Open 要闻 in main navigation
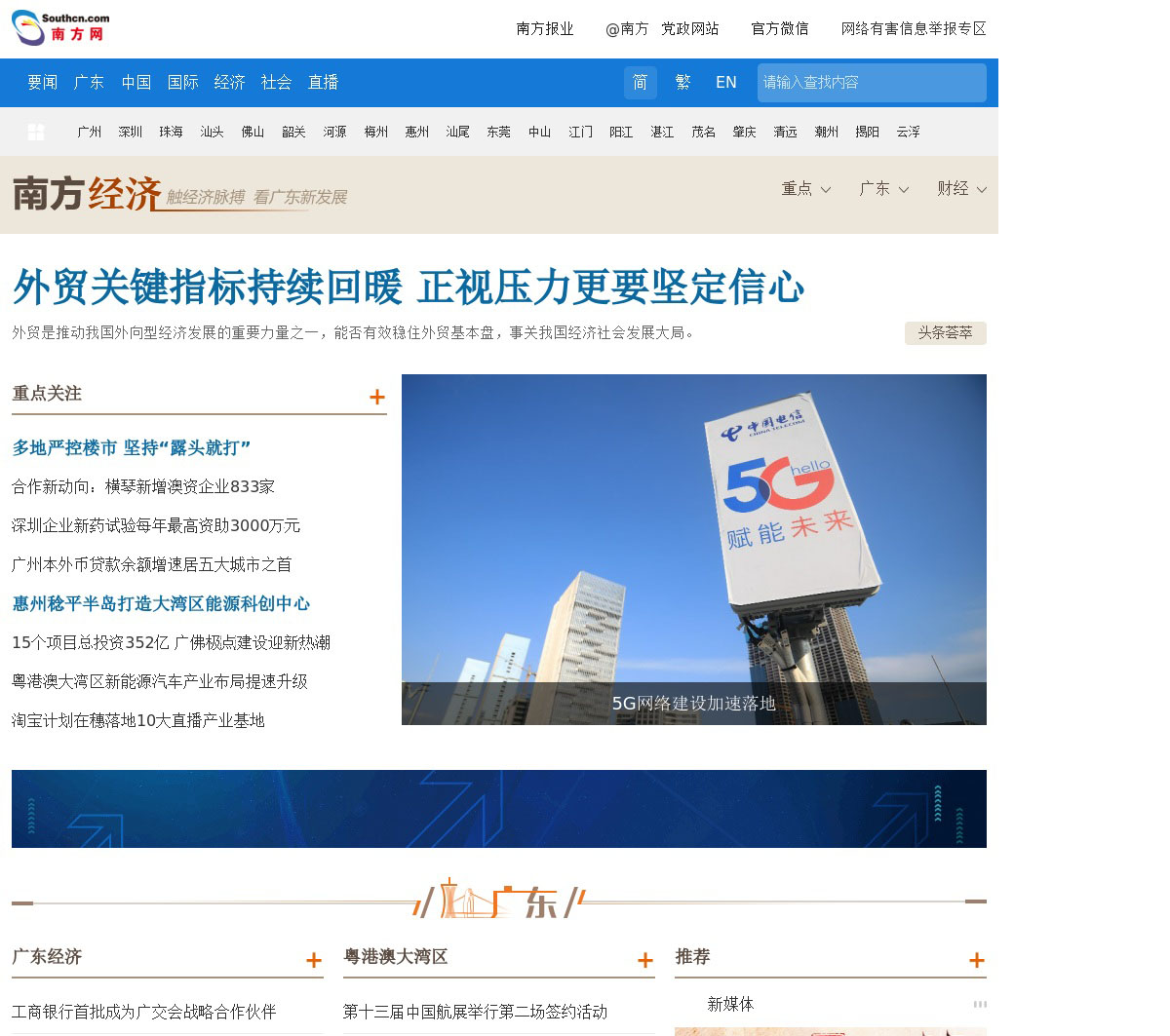The width and height of the screenshot is (1170, 1036). click(x=43, y=83)
